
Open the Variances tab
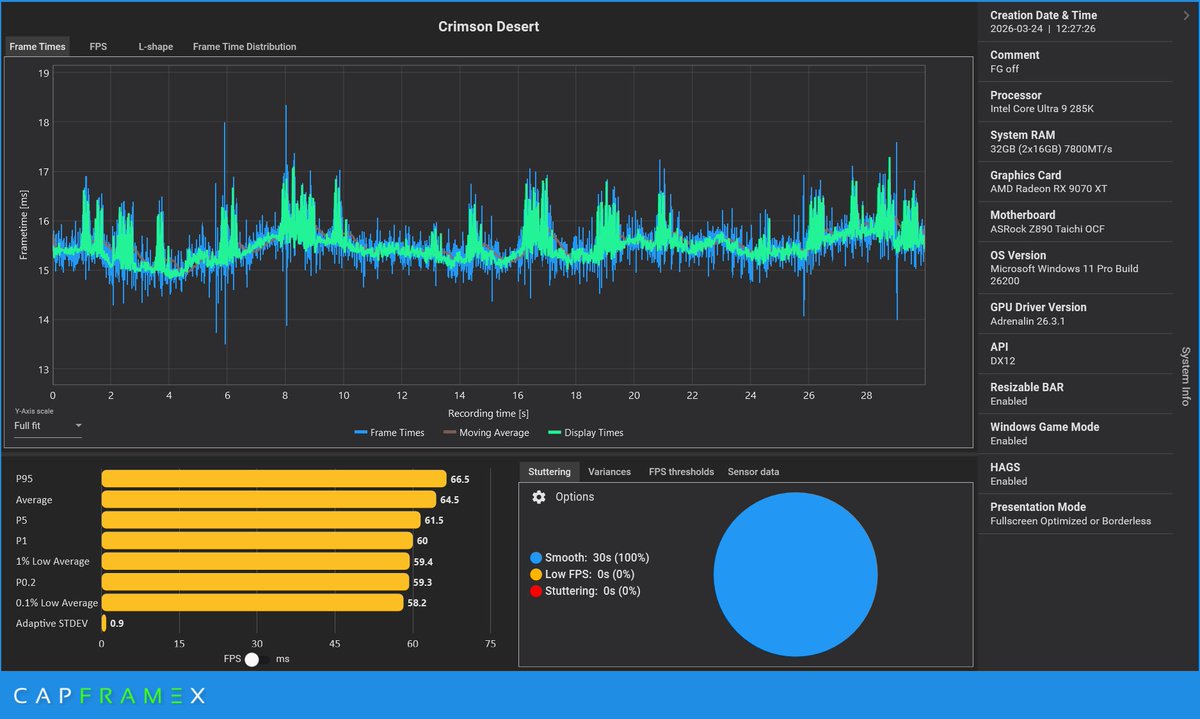click(x=609, y=472)
